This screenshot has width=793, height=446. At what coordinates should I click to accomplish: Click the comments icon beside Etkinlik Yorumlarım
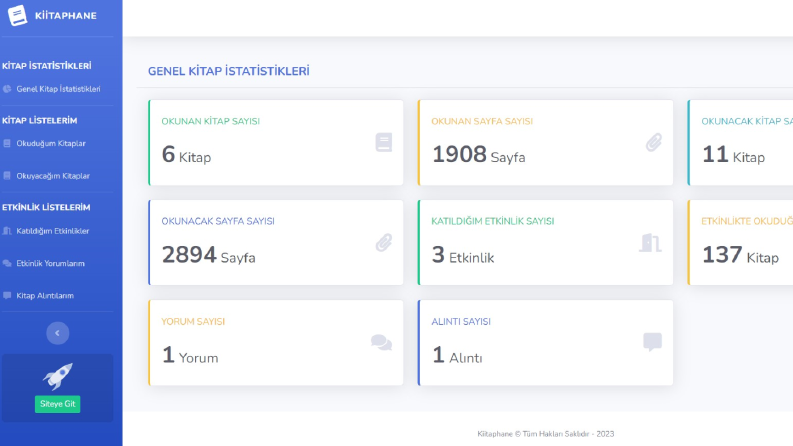click(7, 263)
